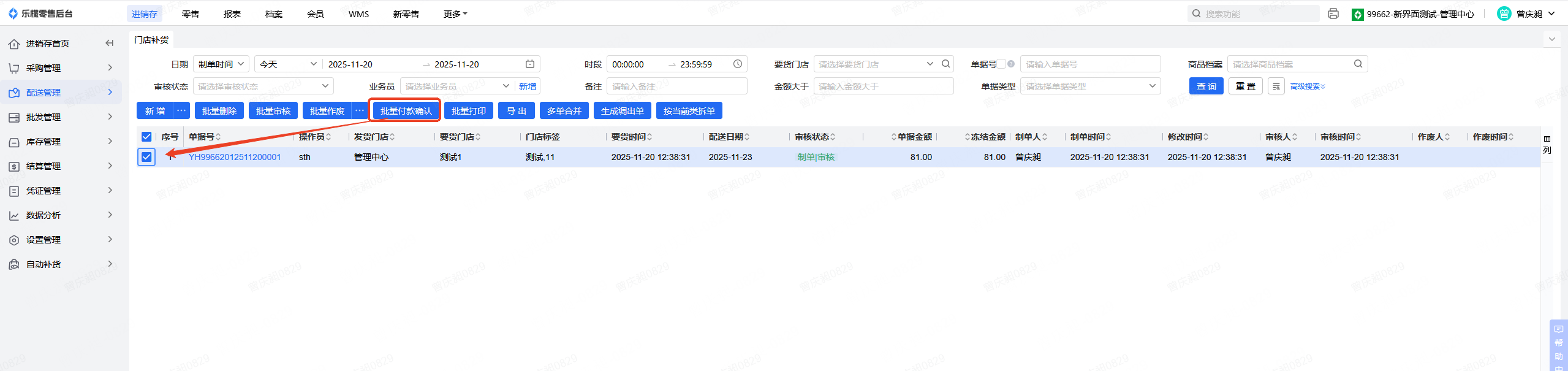
Task: Sort by 冻结金额 column sort icon
Action: pyautogui.click(x=968, y=137)
